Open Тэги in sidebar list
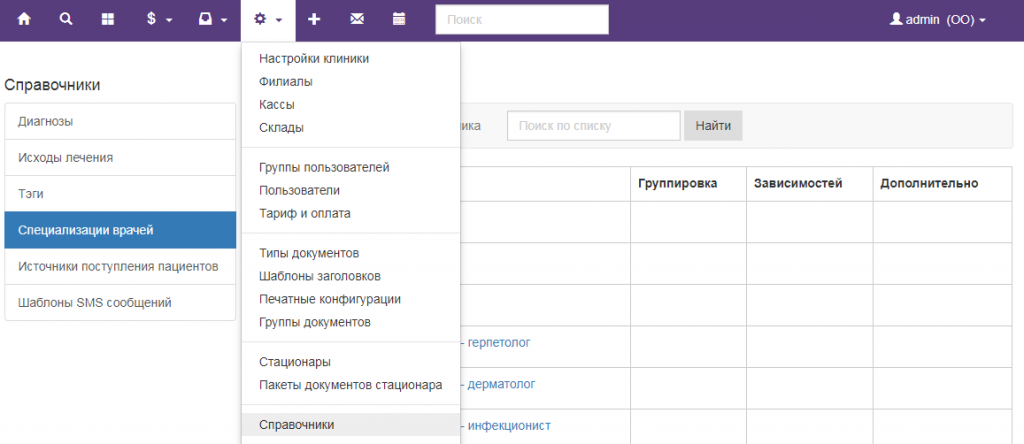1024x444 pixels. click(120, 194)
